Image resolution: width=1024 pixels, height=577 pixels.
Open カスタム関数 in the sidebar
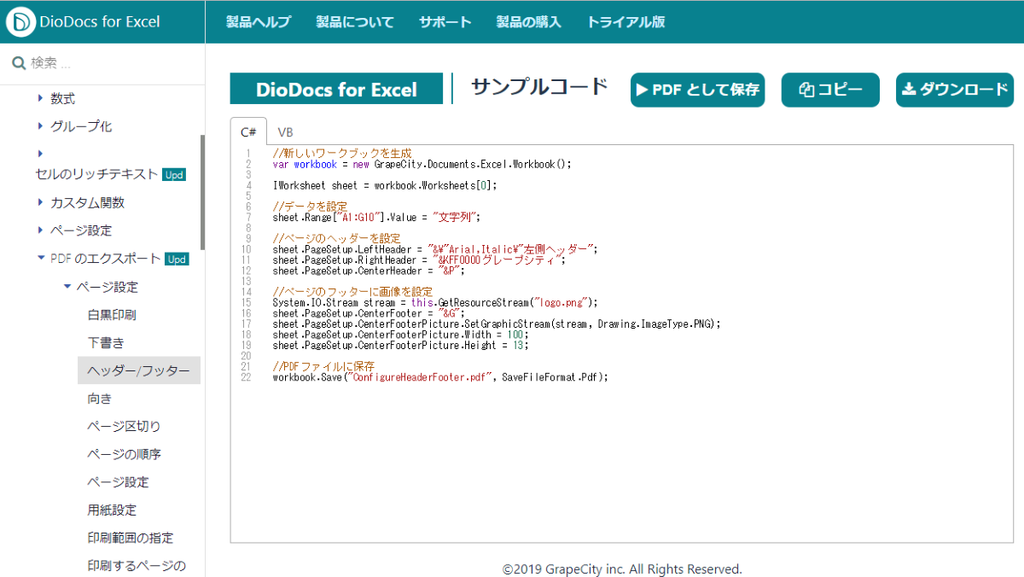88,203
